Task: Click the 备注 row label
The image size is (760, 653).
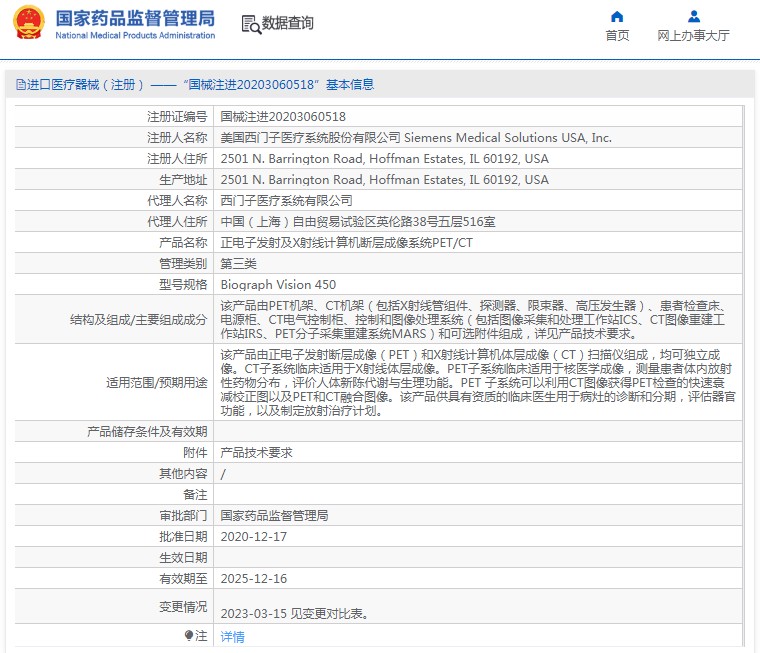Action: click(x=195, y=495)
